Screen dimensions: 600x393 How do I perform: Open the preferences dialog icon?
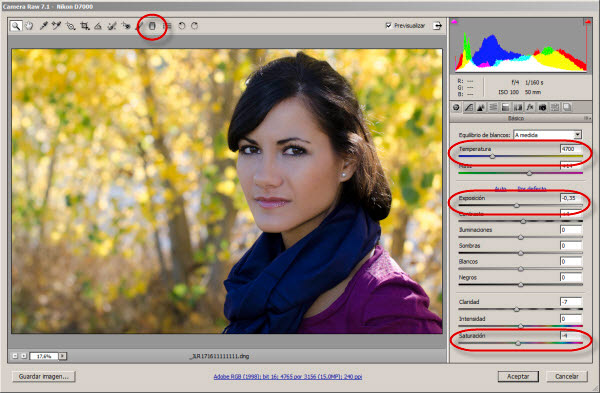point(167,26)
